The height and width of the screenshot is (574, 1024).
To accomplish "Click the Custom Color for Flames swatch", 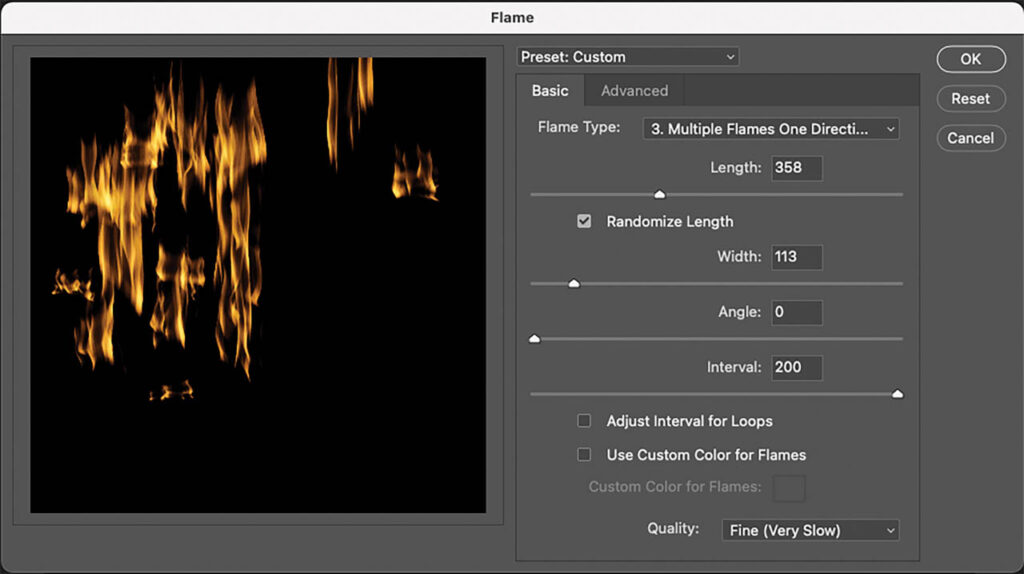I will (x=789, y=488).
